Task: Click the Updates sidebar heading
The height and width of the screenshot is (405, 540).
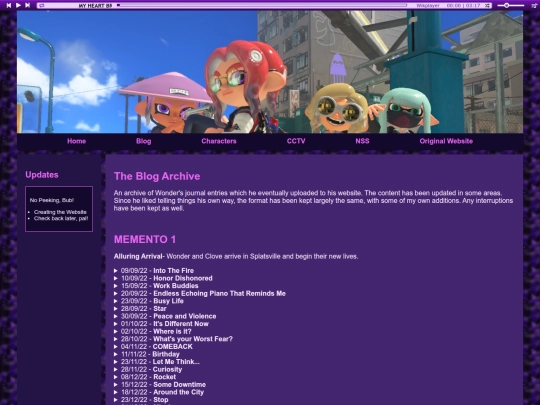Action: point(42,175)
